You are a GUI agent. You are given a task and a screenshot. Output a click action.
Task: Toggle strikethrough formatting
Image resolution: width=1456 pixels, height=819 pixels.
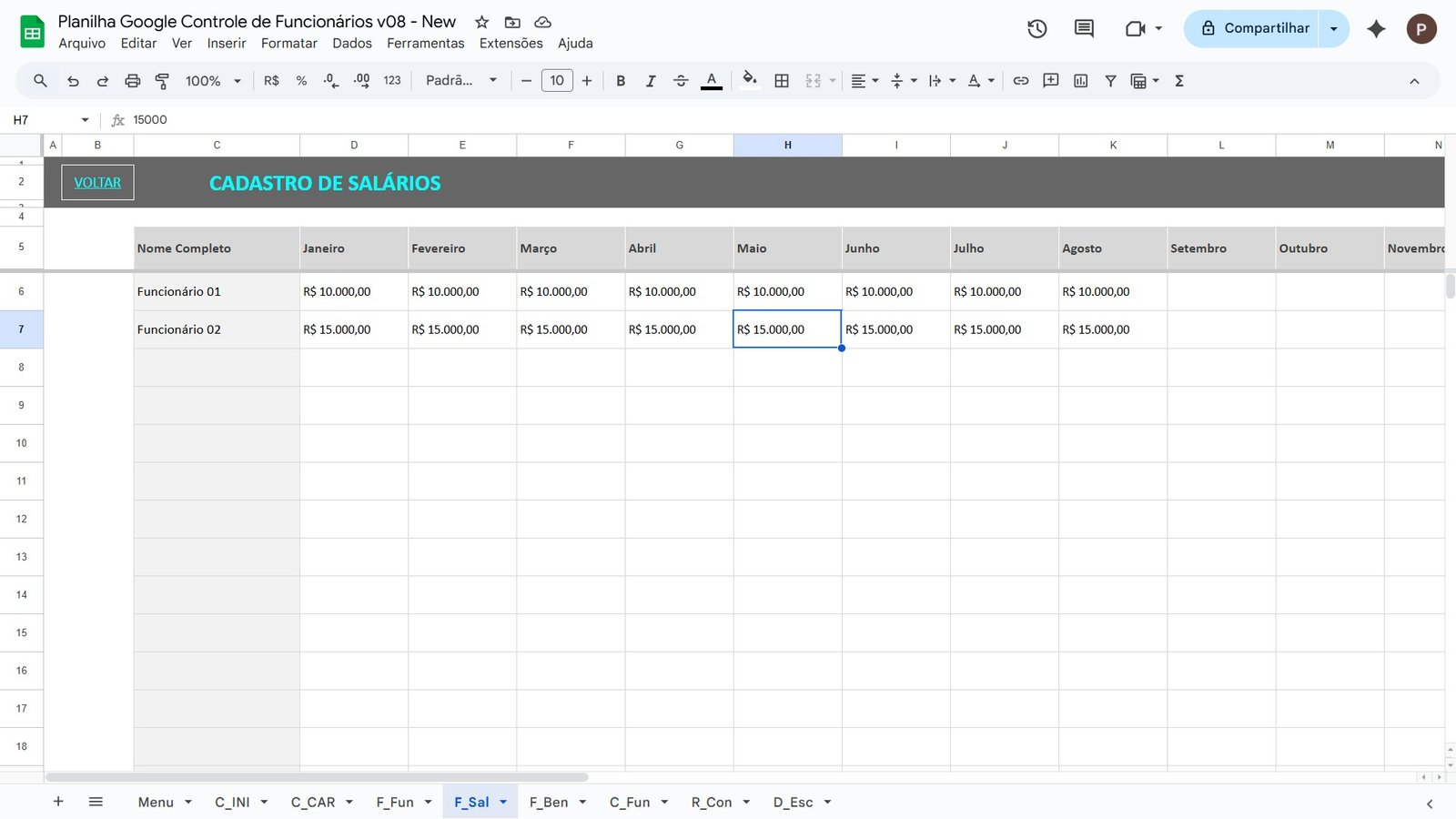[681, 80]
